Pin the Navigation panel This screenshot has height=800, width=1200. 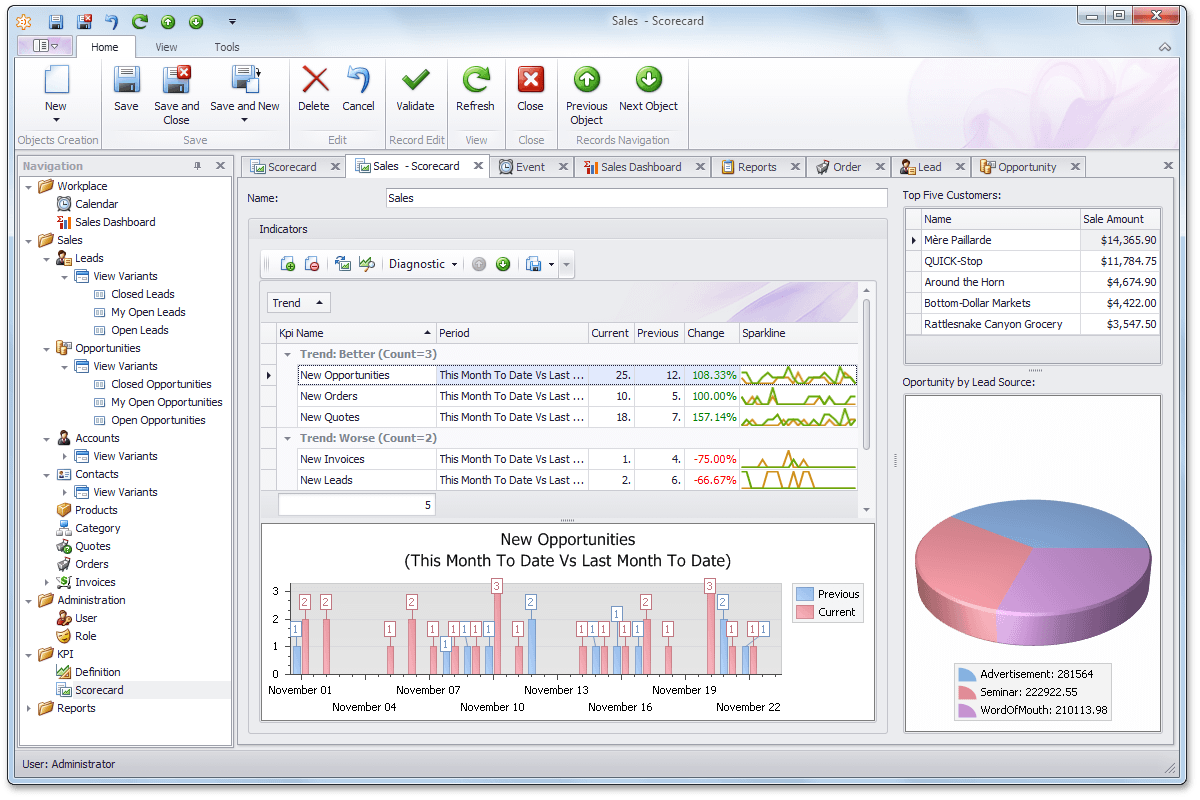click(197, 166)
